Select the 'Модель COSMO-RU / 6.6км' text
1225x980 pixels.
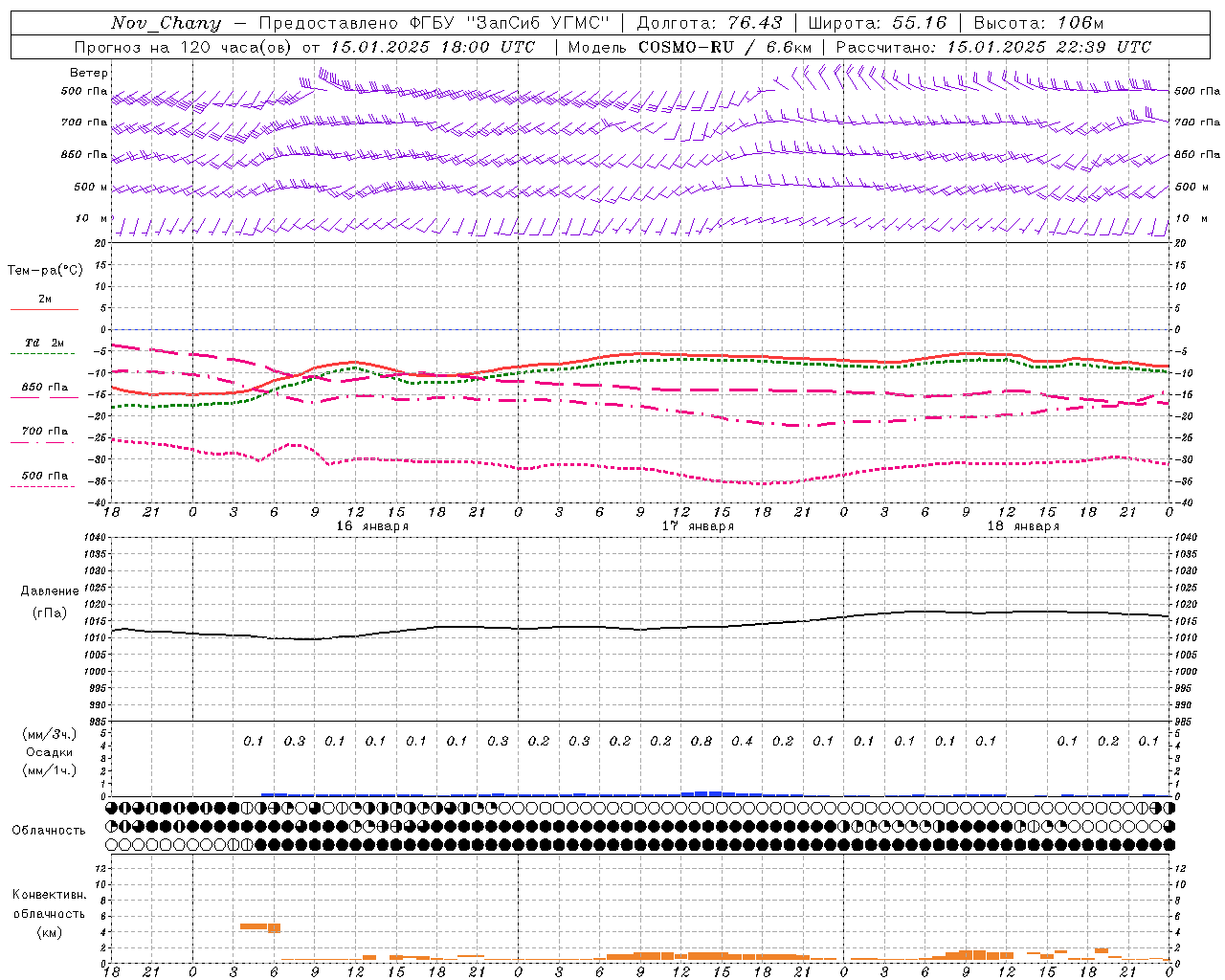[x=689, y=47]
